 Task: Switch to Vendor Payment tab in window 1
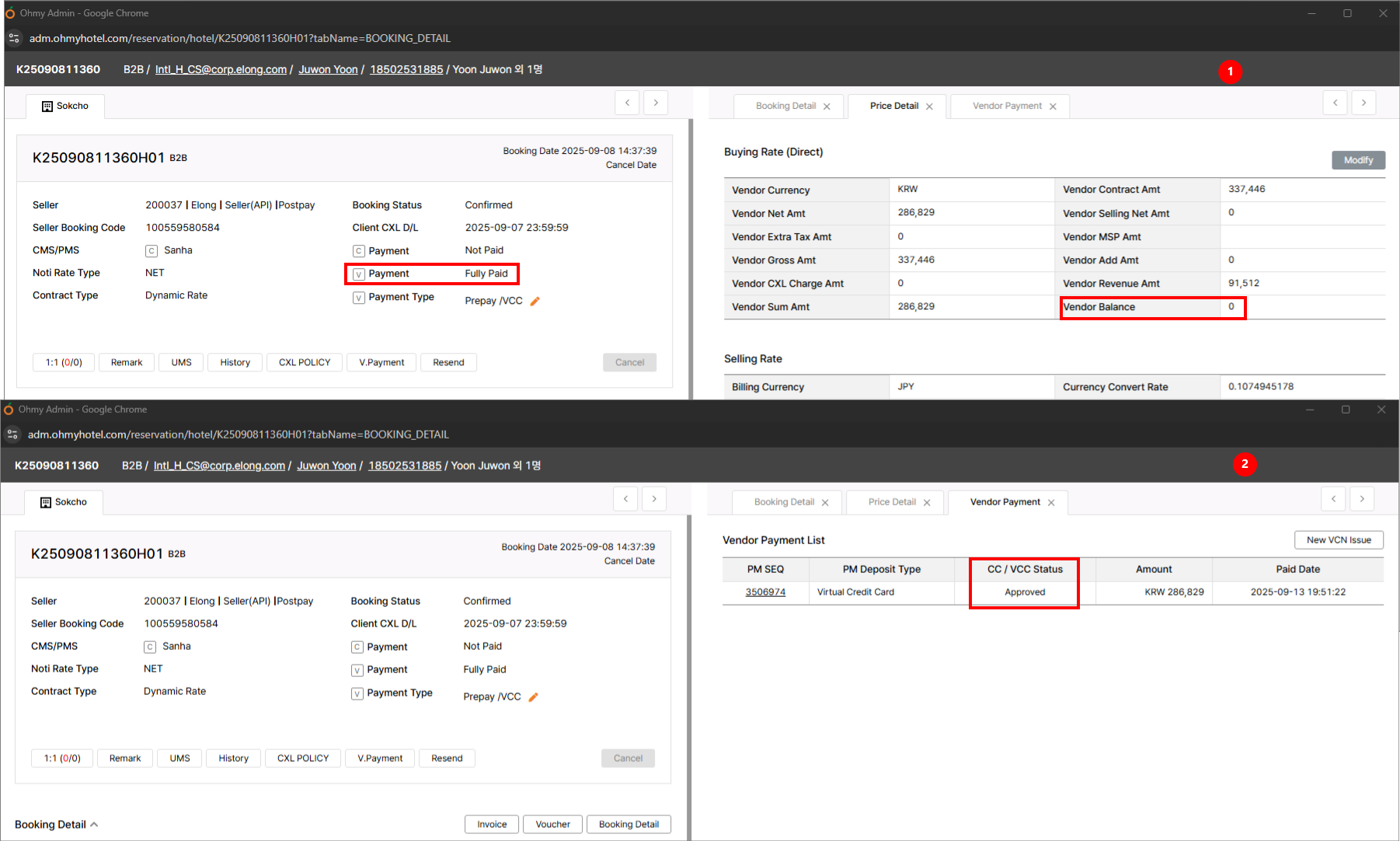1007,106
